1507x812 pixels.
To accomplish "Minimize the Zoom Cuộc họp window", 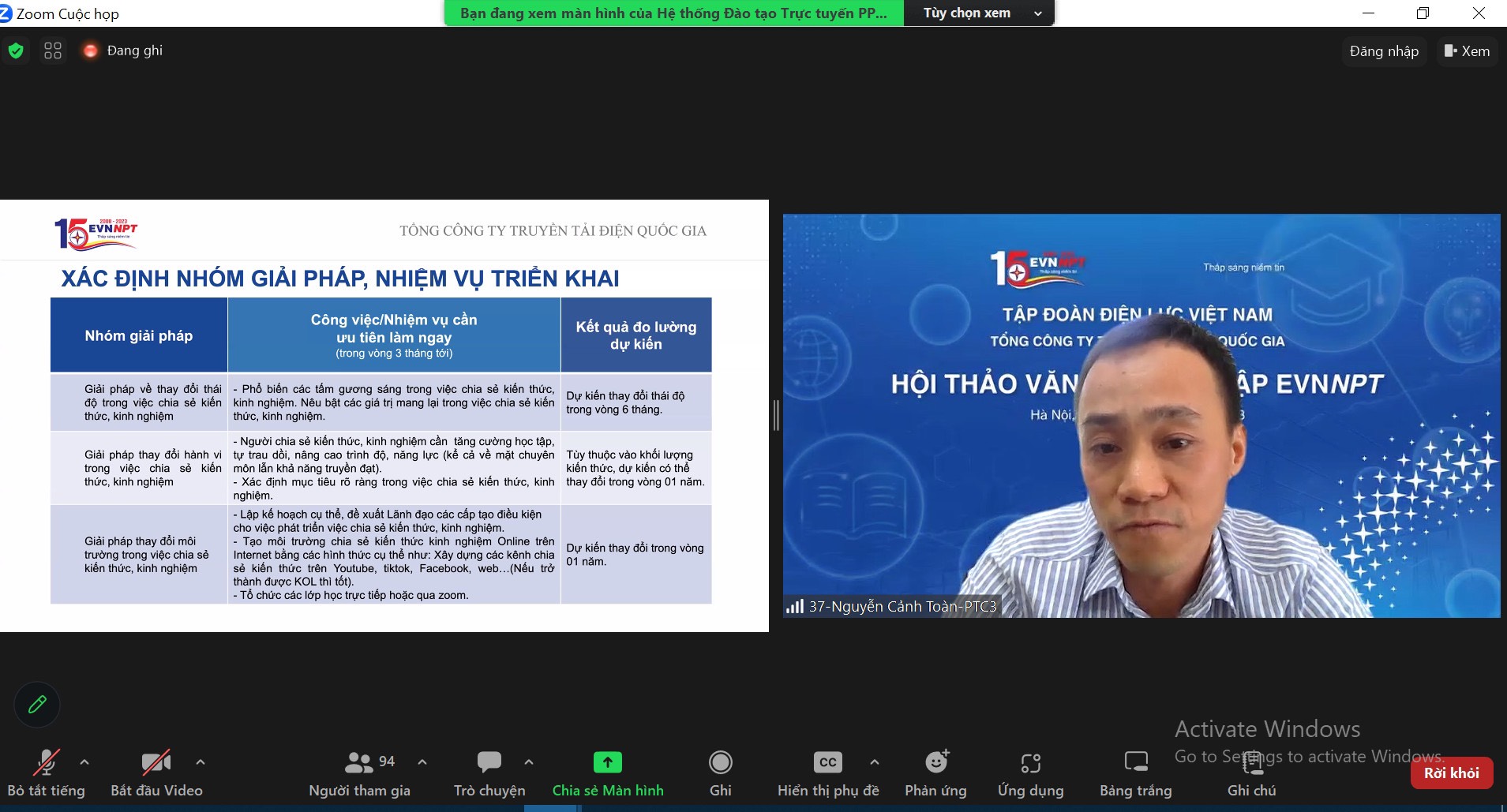I will pos(1368,13).
